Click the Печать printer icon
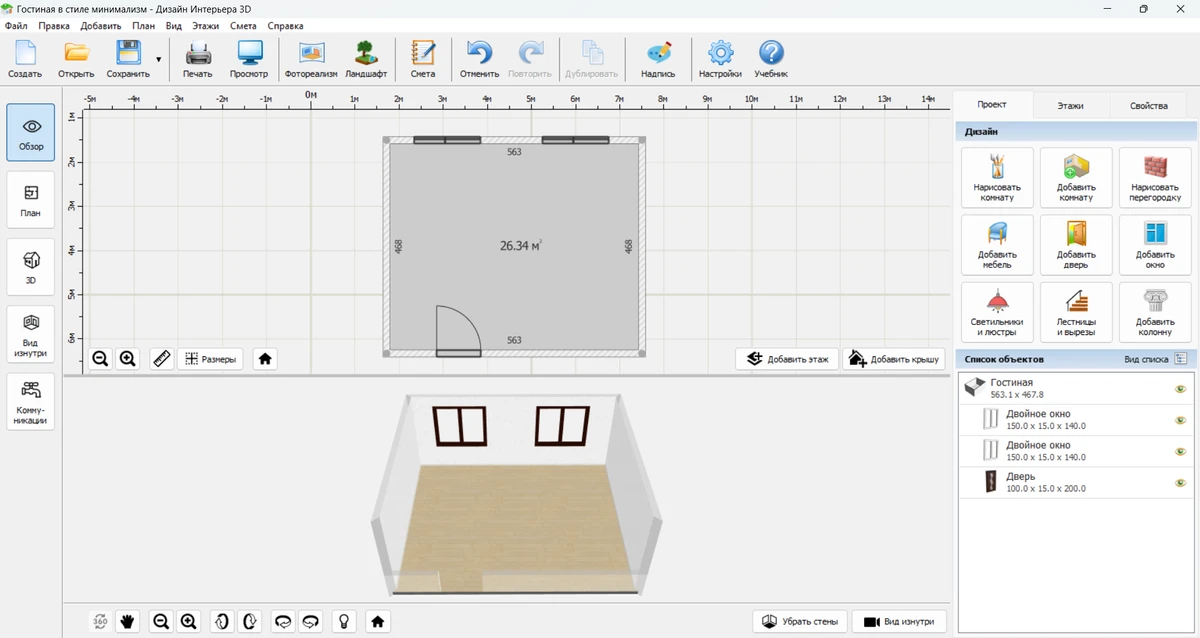The width and height of the screenshot is (1200, 638). (198, 60)
